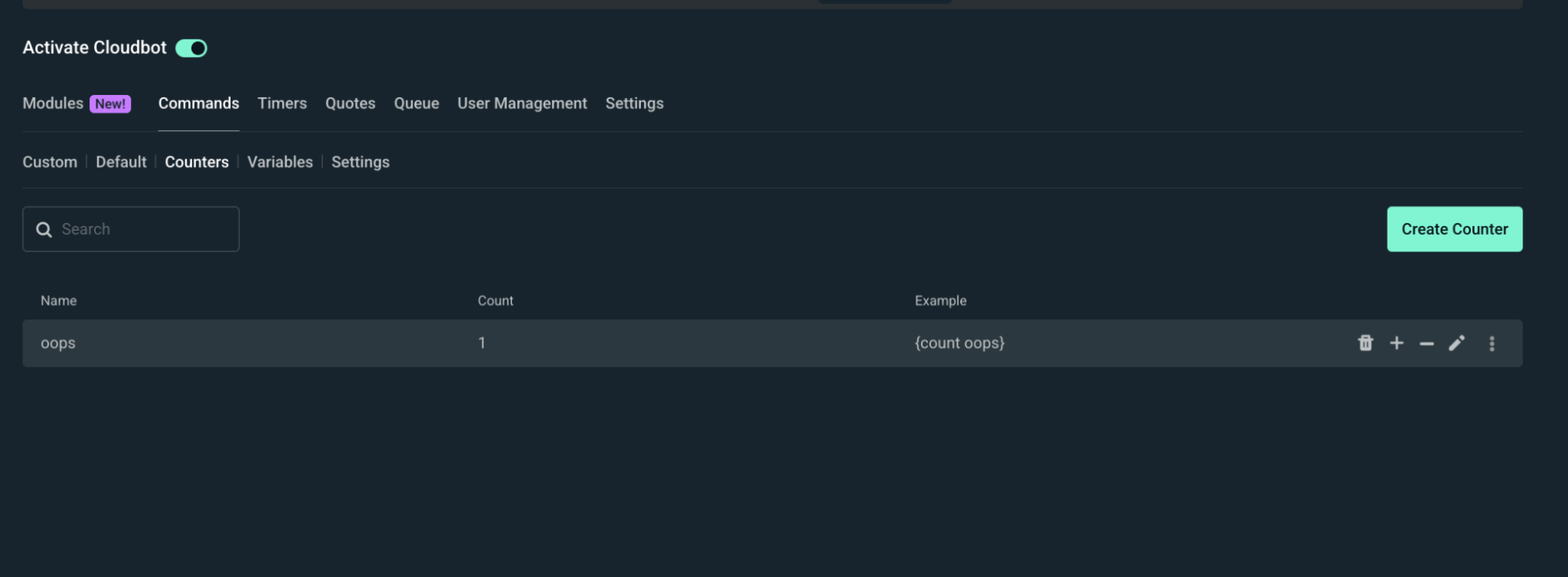Open the Quotes tab
The image size is (1568, 577).
tap(350, 103)
